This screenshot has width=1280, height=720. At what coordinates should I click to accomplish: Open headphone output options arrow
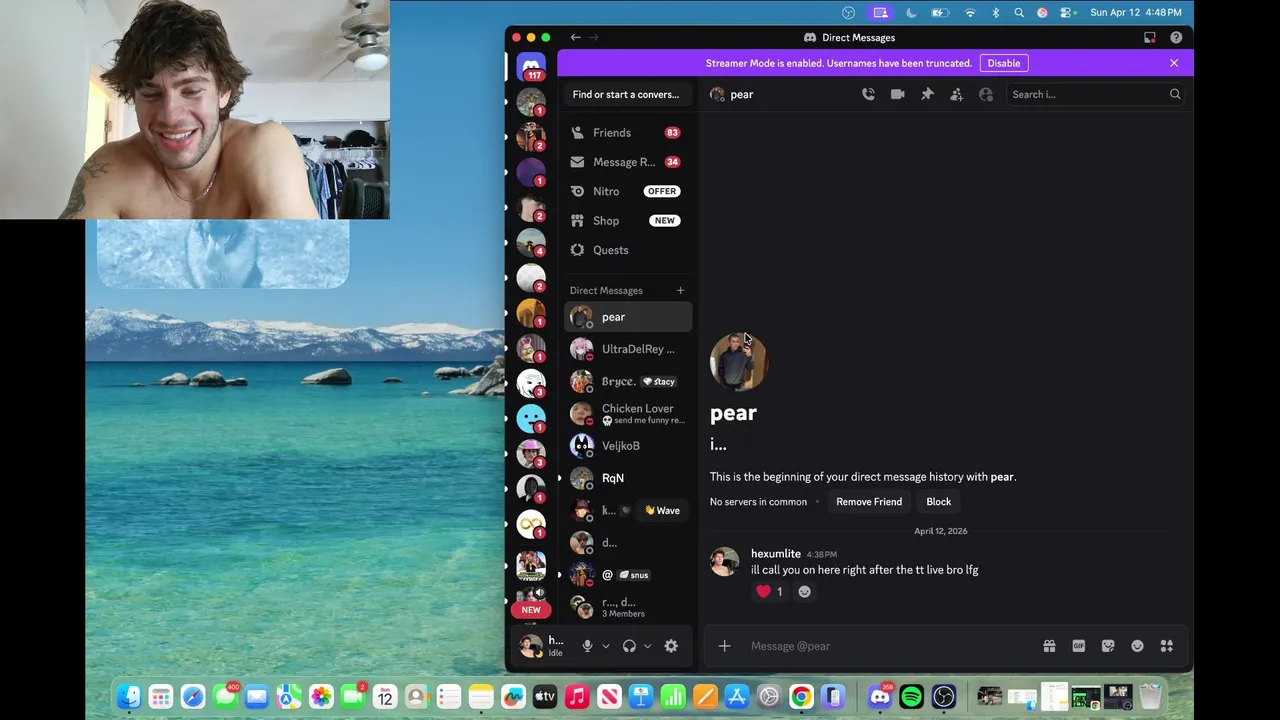(647, 646)
